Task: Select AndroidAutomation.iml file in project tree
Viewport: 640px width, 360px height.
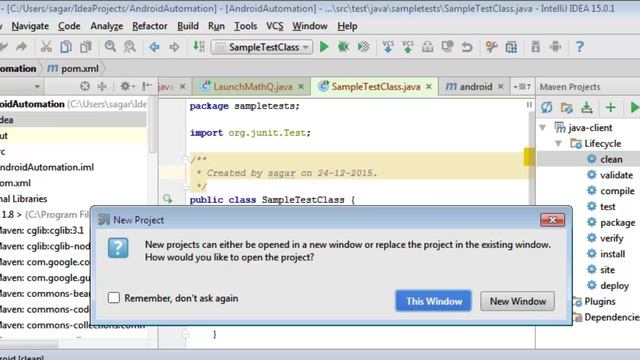Action: point(47,167)
